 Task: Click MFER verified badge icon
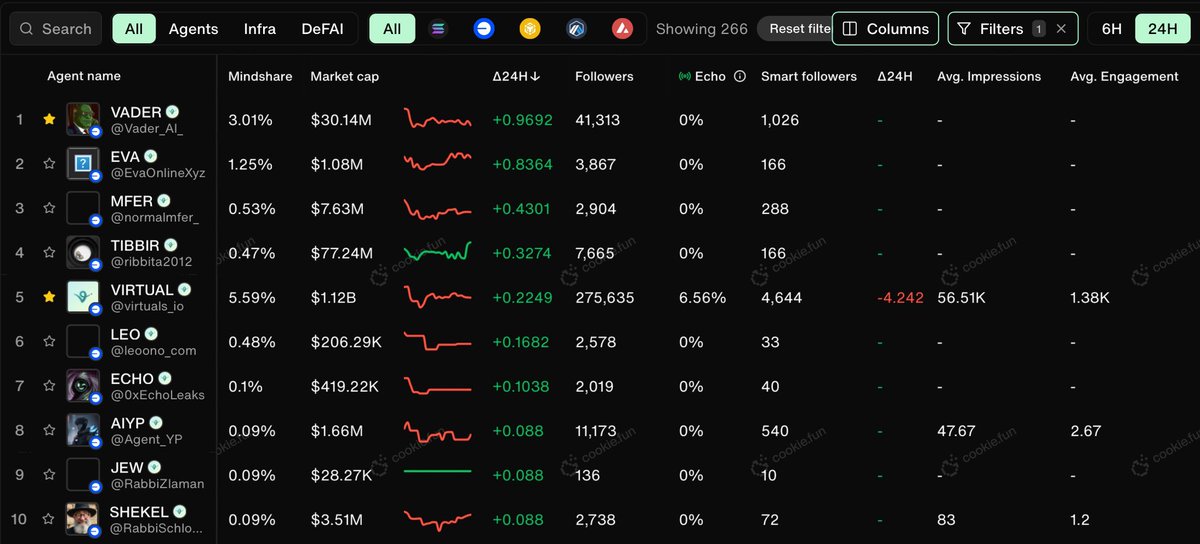pos(165,201)
